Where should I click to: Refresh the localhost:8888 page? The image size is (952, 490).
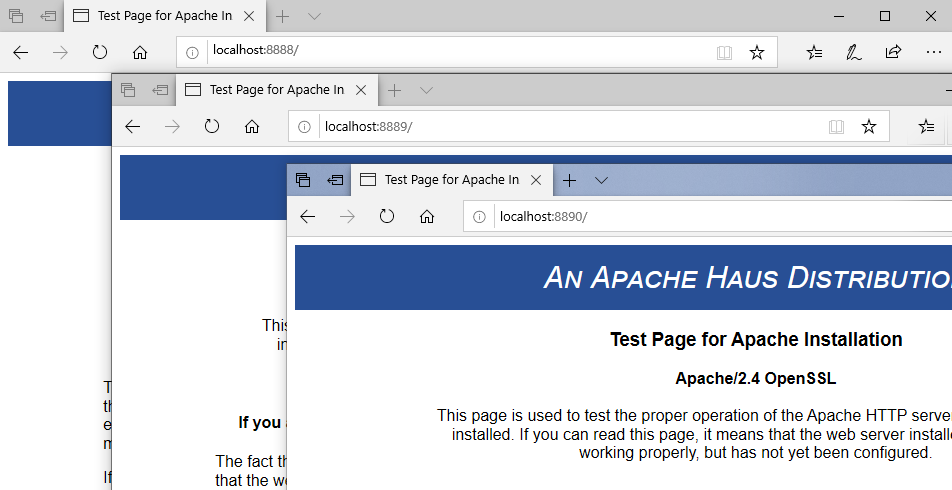[100, 53]
